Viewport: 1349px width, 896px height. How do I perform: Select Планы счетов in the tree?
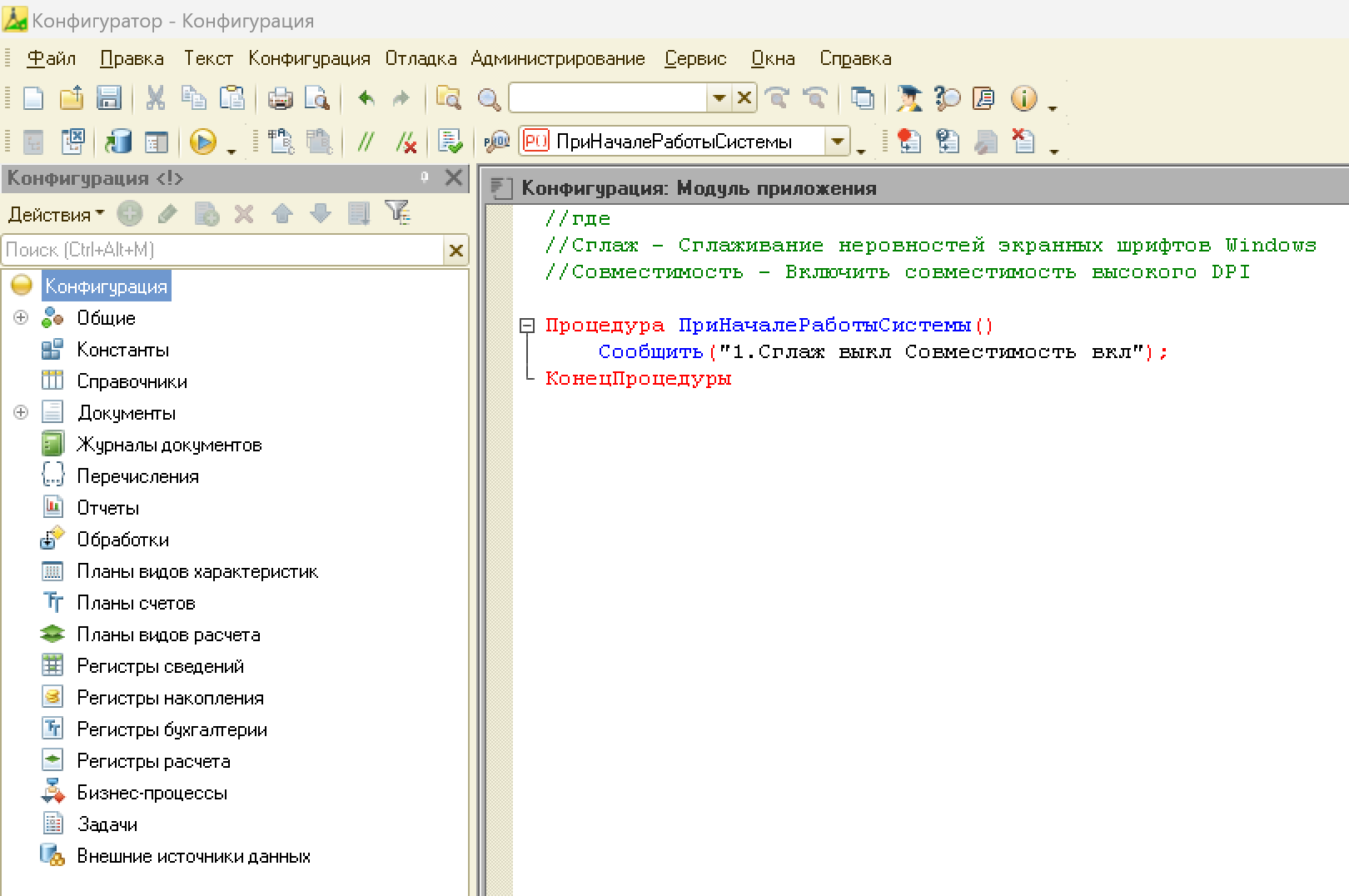pyautogui.click(x=136, y=603)
